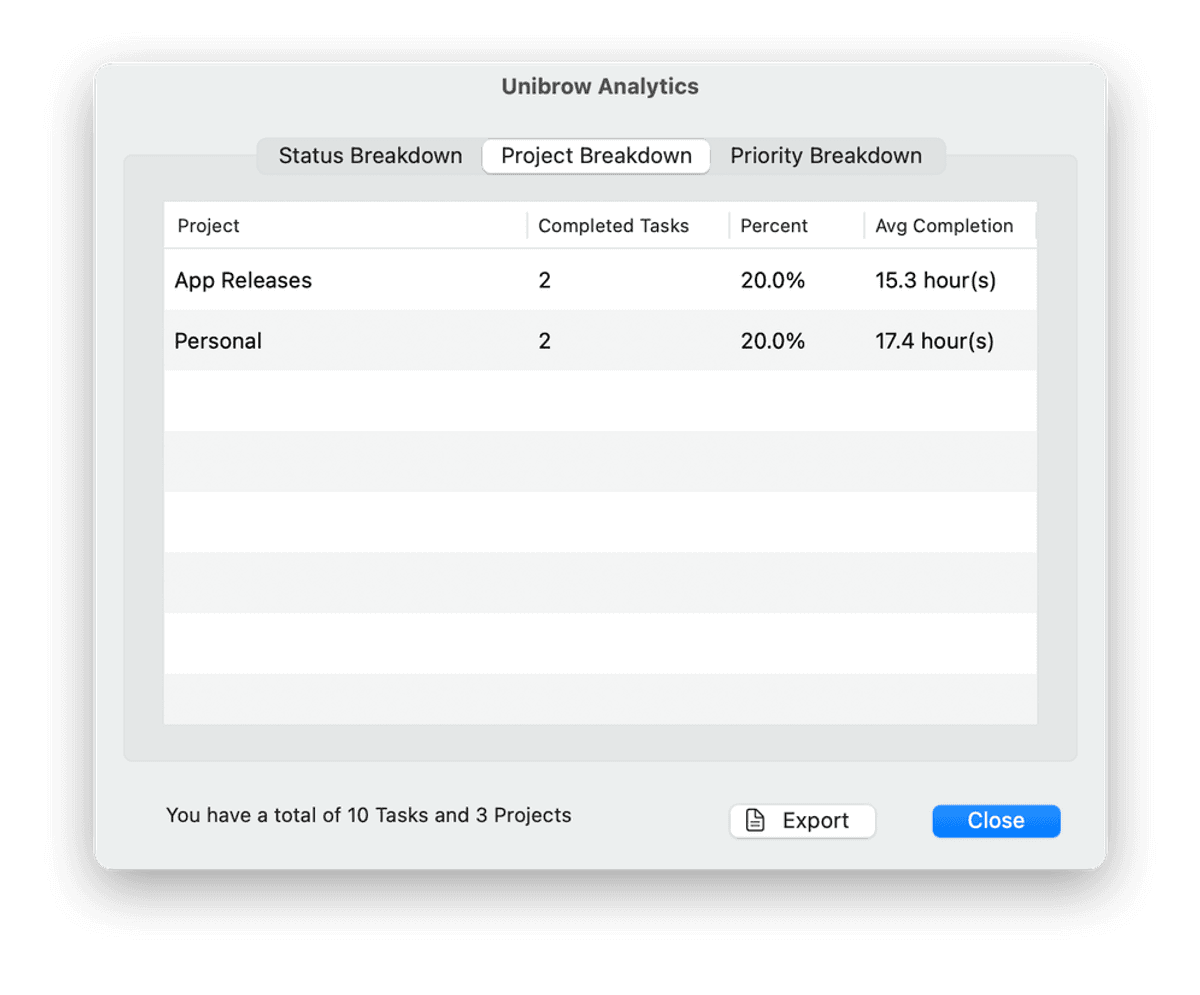Sort by the Avg Completion column header
Image resolution: width=1200 pixels, height=995 pixels.
944,226
